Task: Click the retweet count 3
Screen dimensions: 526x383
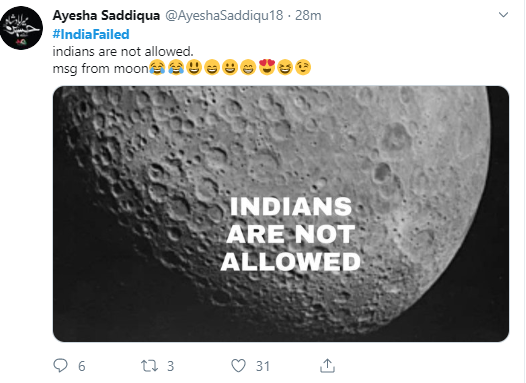Action: pos(170,366)
